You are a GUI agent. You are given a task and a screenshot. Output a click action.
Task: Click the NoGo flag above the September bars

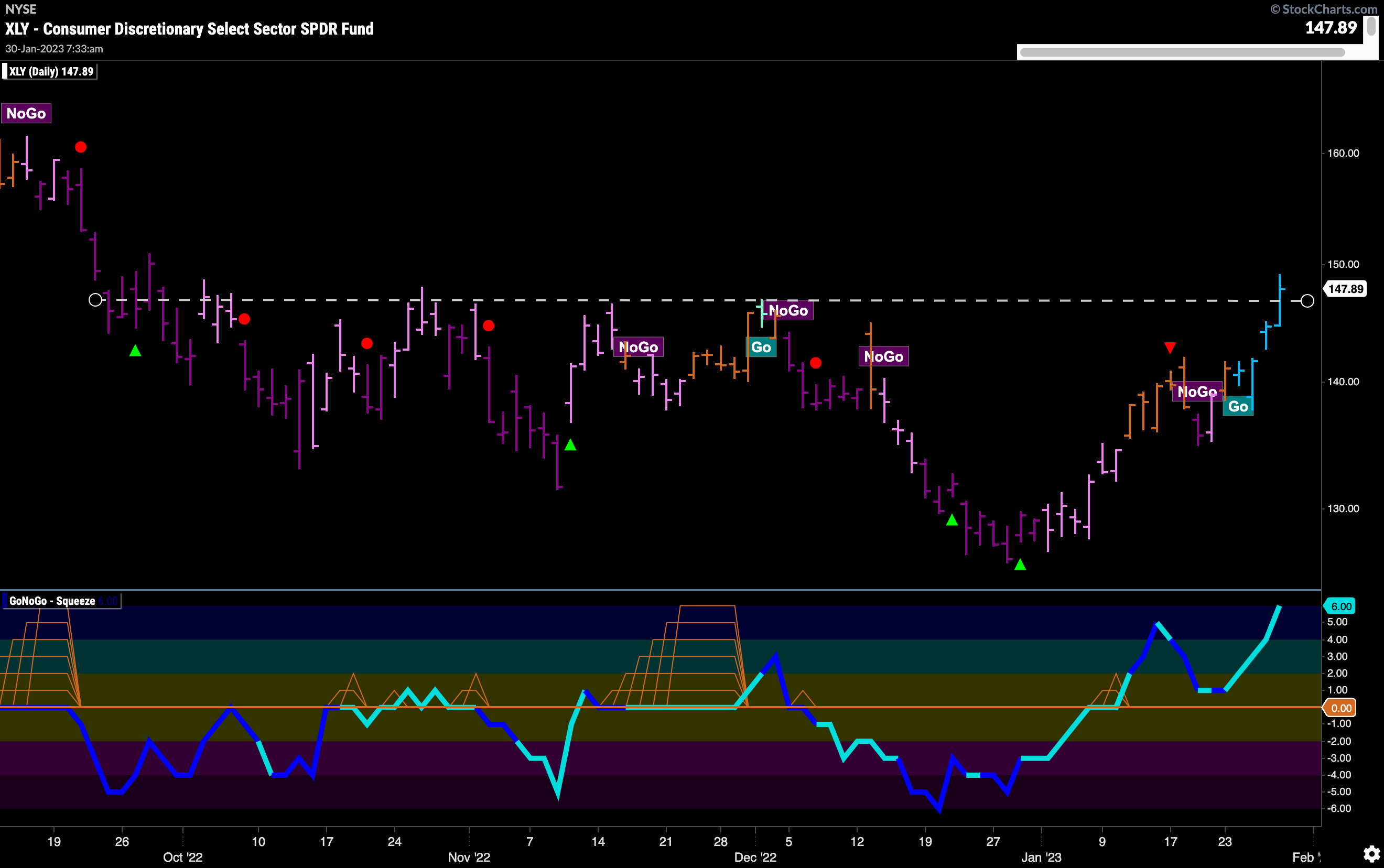point(26,113)
